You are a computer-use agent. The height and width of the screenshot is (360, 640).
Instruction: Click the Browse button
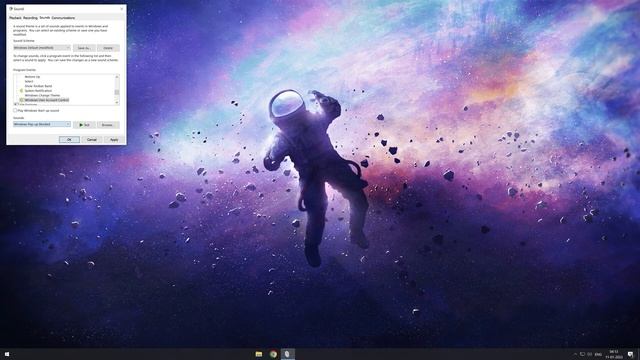pos(108,125)
